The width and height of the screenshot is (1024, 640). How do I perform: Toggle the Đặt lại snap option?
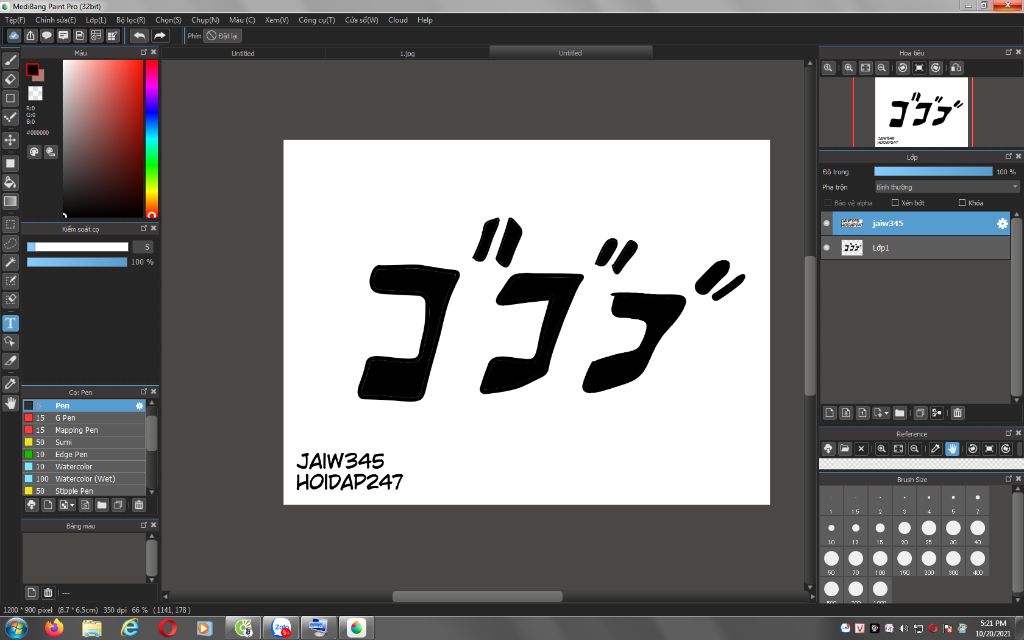coord(222,36)
